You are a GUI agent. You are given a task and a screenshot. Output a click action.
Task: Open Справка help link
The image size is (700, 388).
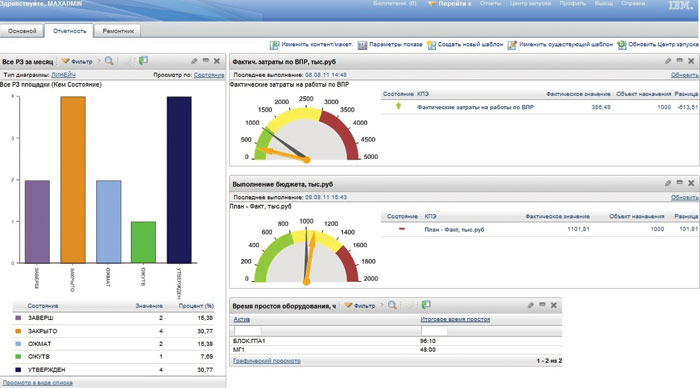pos(633,4)
